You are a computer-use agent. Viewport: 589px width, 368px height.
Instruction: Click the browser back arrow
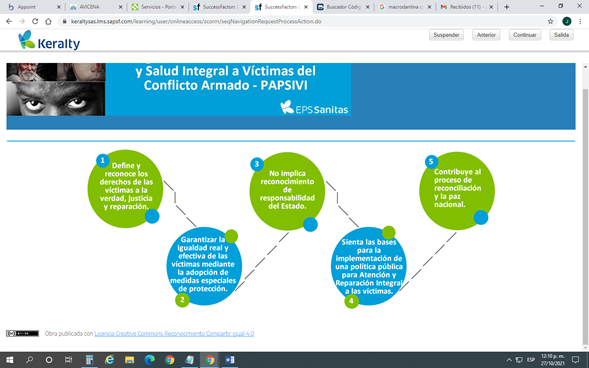(x=9, y=21)
